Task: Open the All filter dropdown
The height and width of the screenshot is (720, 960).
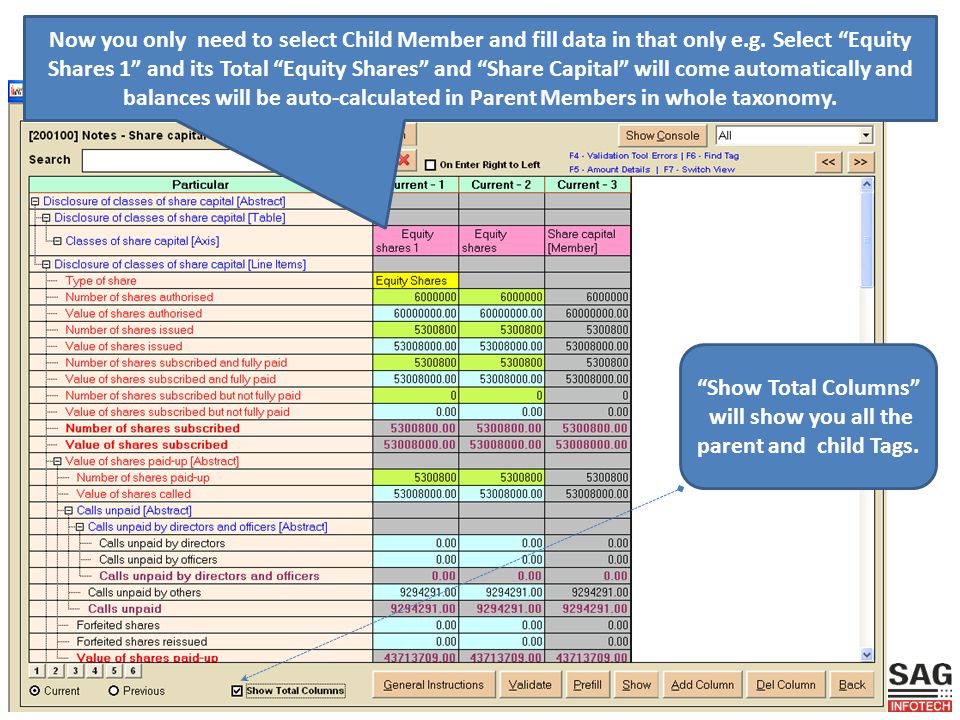Action: [x=865, y=135]
